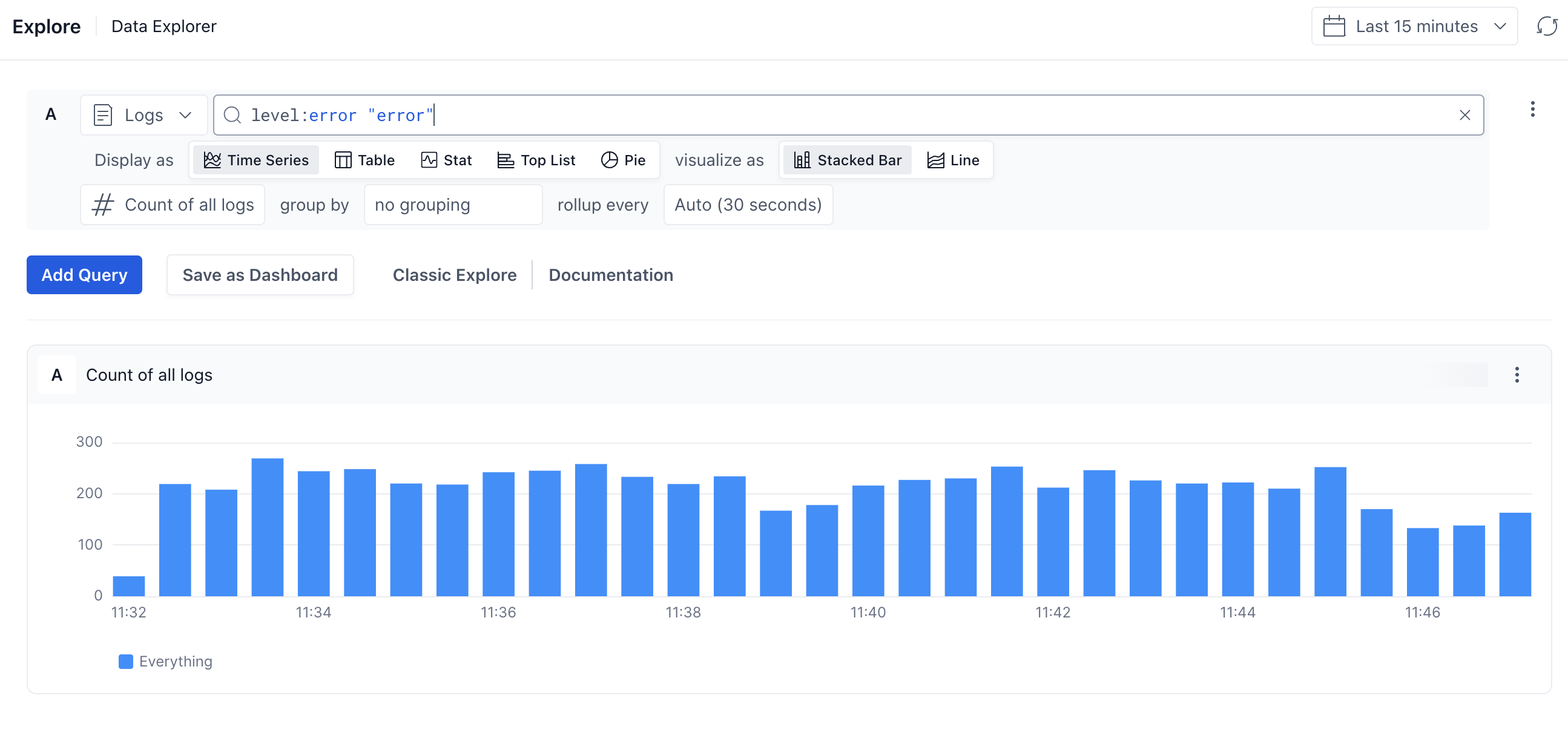Toggle the Everything legend color swatch
The image size is (1568, 747).
click(125, 662)
